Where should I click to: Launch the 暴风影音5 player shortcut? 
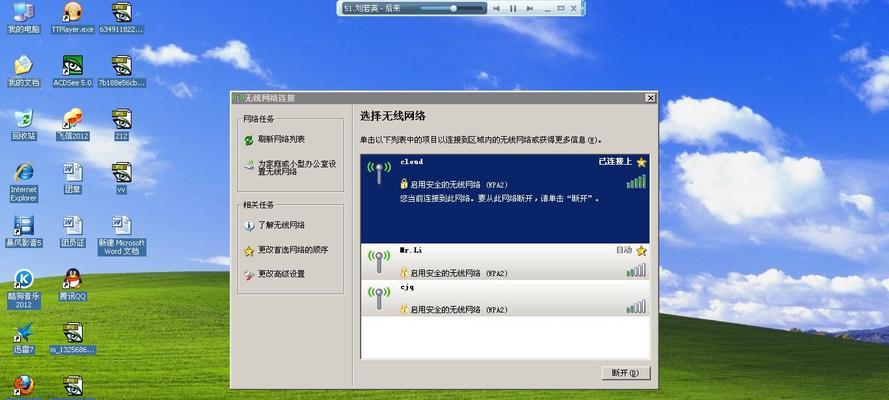coord(23,231)
